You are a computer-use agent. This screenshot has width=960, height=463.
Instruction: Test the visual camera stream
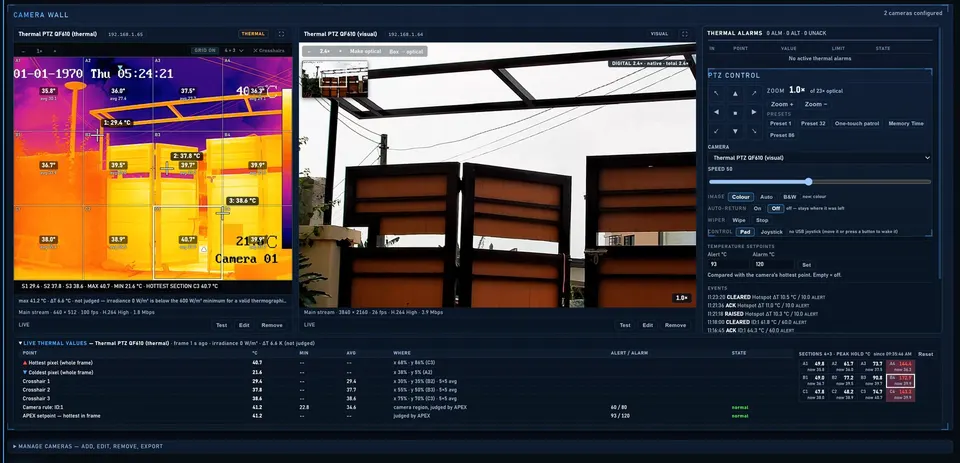tap(625, 325)
